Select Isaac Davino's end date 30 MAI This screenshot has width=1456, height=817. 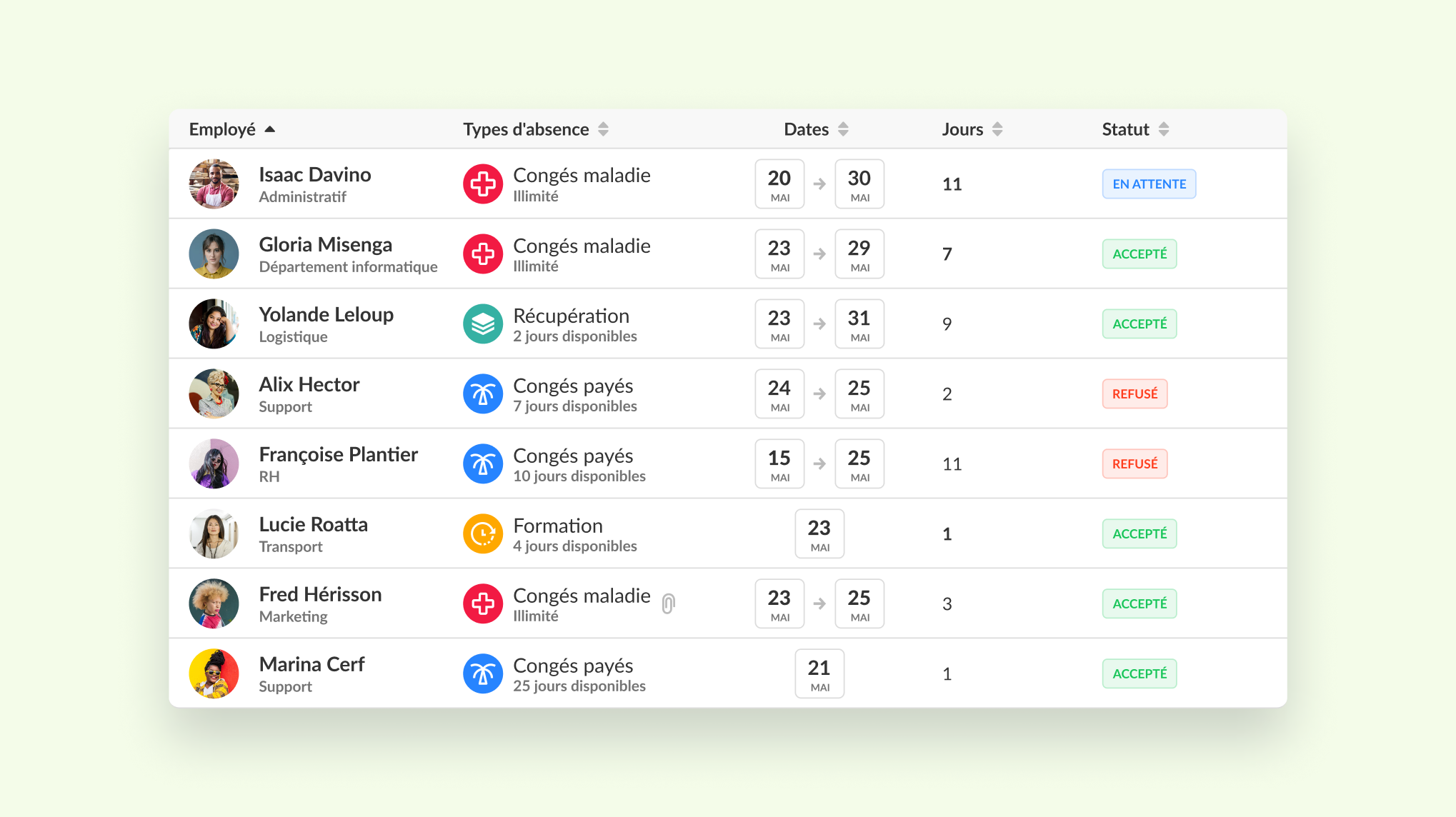pos(859,184)
